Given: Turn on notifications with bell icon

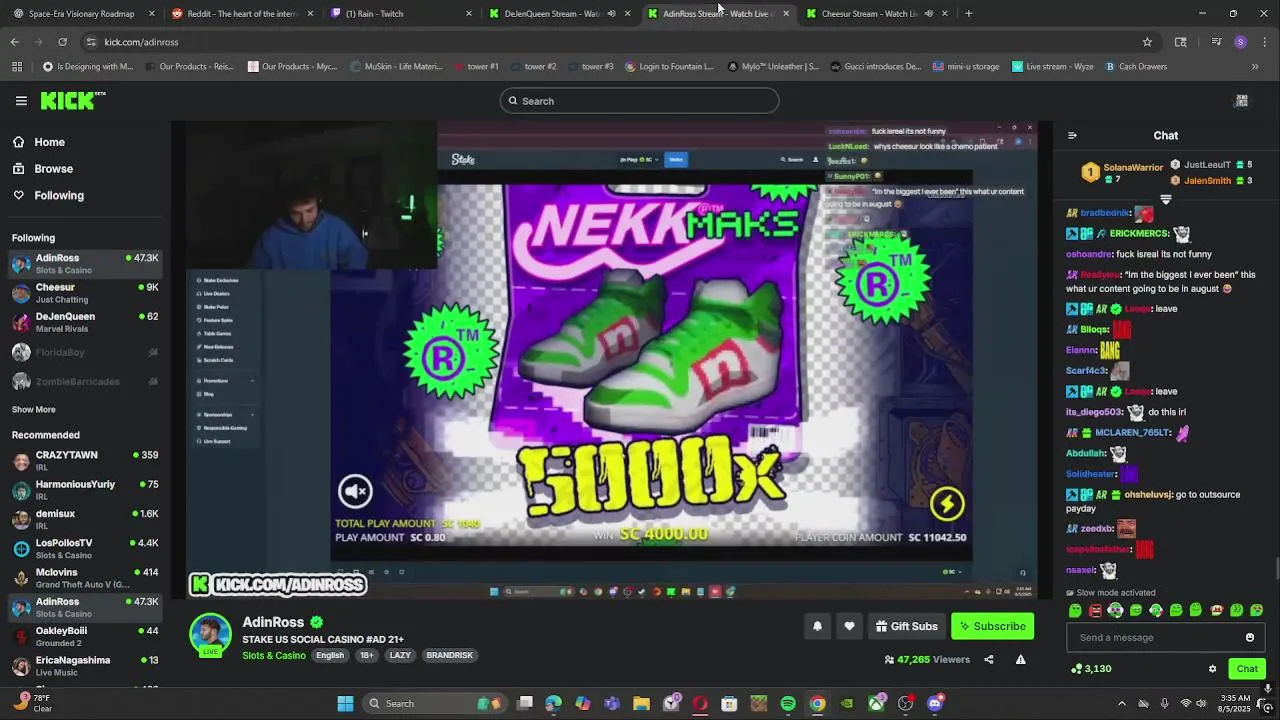Looking at the screenshot, I should 817,626.
